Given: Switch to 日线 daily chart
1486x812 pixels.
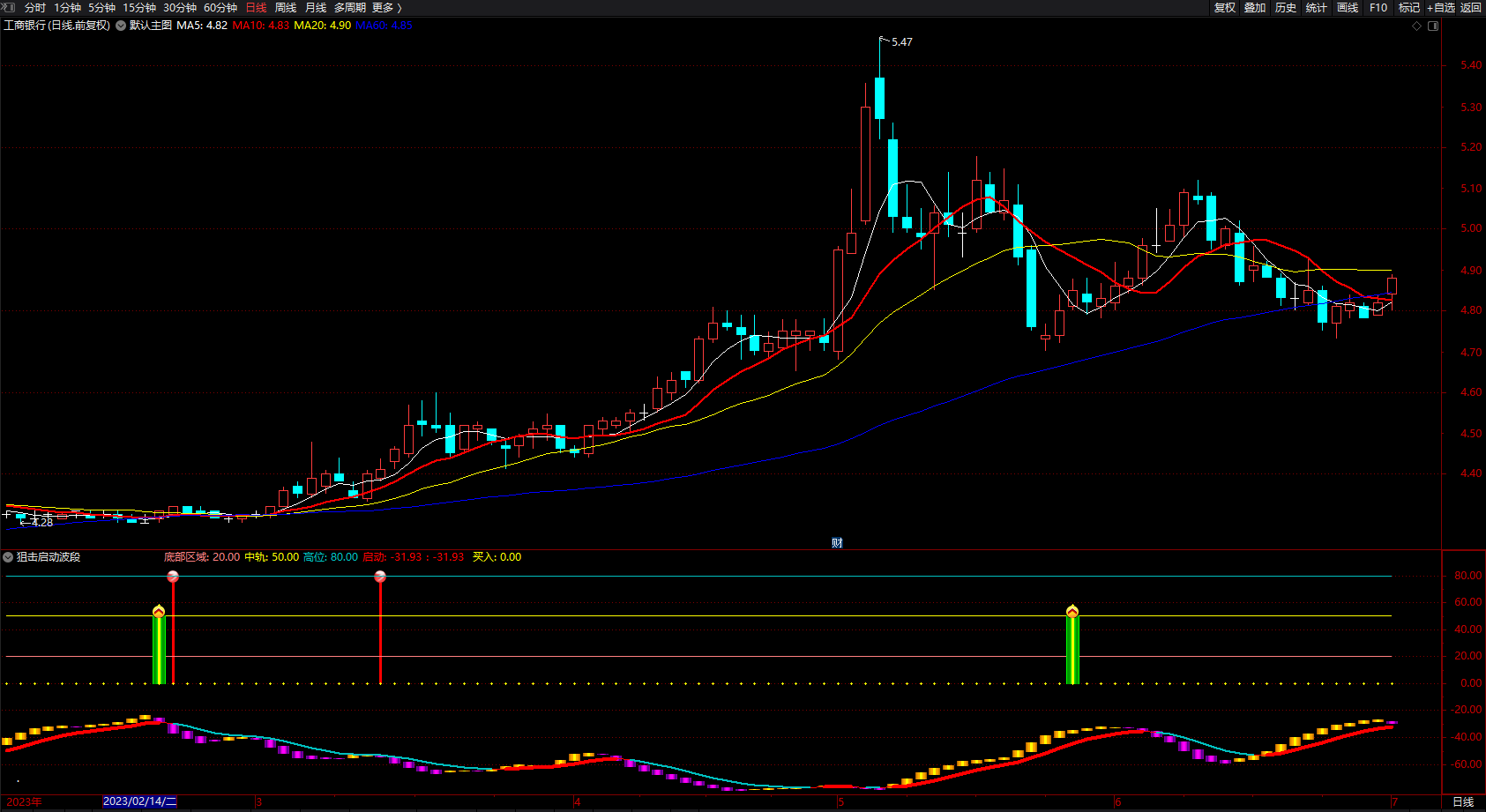Looking at the screenshot, I should coord(256,8).
